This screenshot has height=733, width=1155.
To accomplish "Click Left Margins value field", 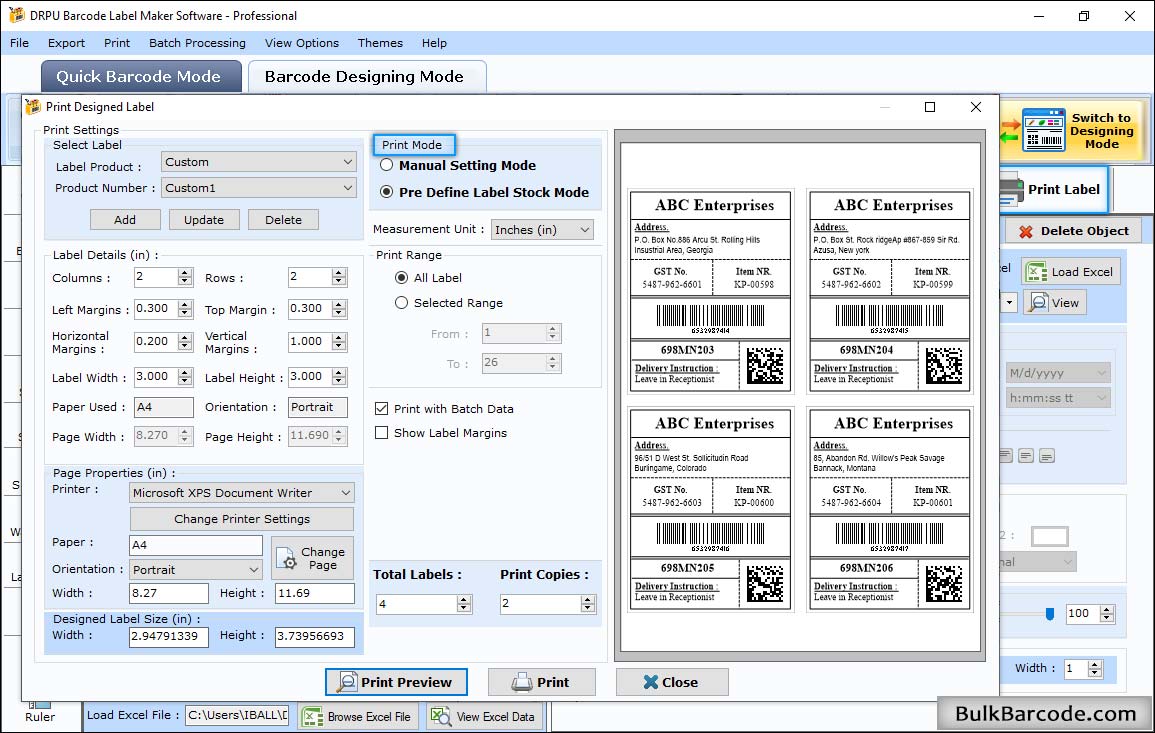I will [x=155, y=309].
